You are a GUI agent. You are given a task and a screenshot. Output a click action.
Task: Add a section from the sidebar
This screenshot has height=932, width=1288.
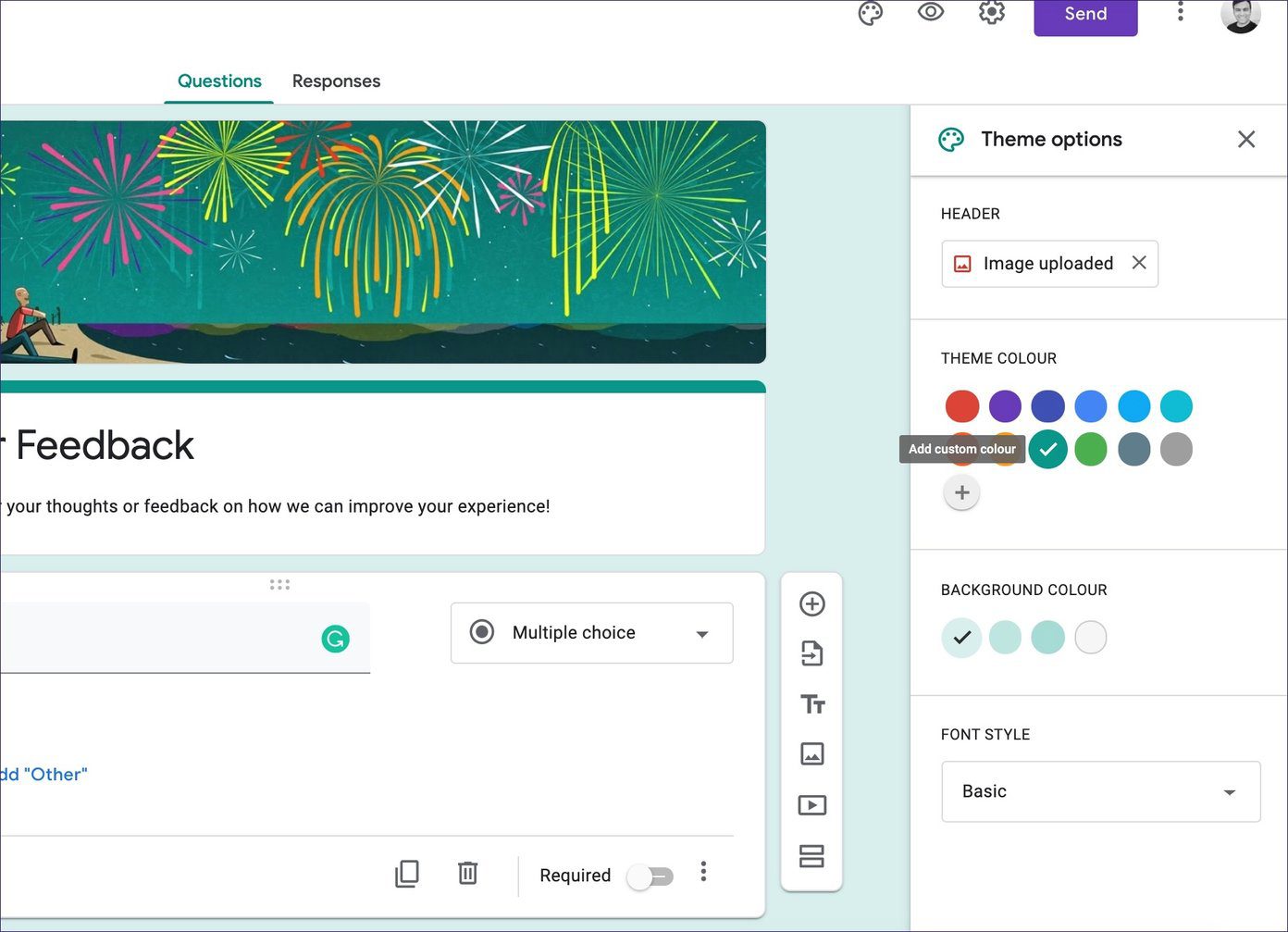[811, 856]
